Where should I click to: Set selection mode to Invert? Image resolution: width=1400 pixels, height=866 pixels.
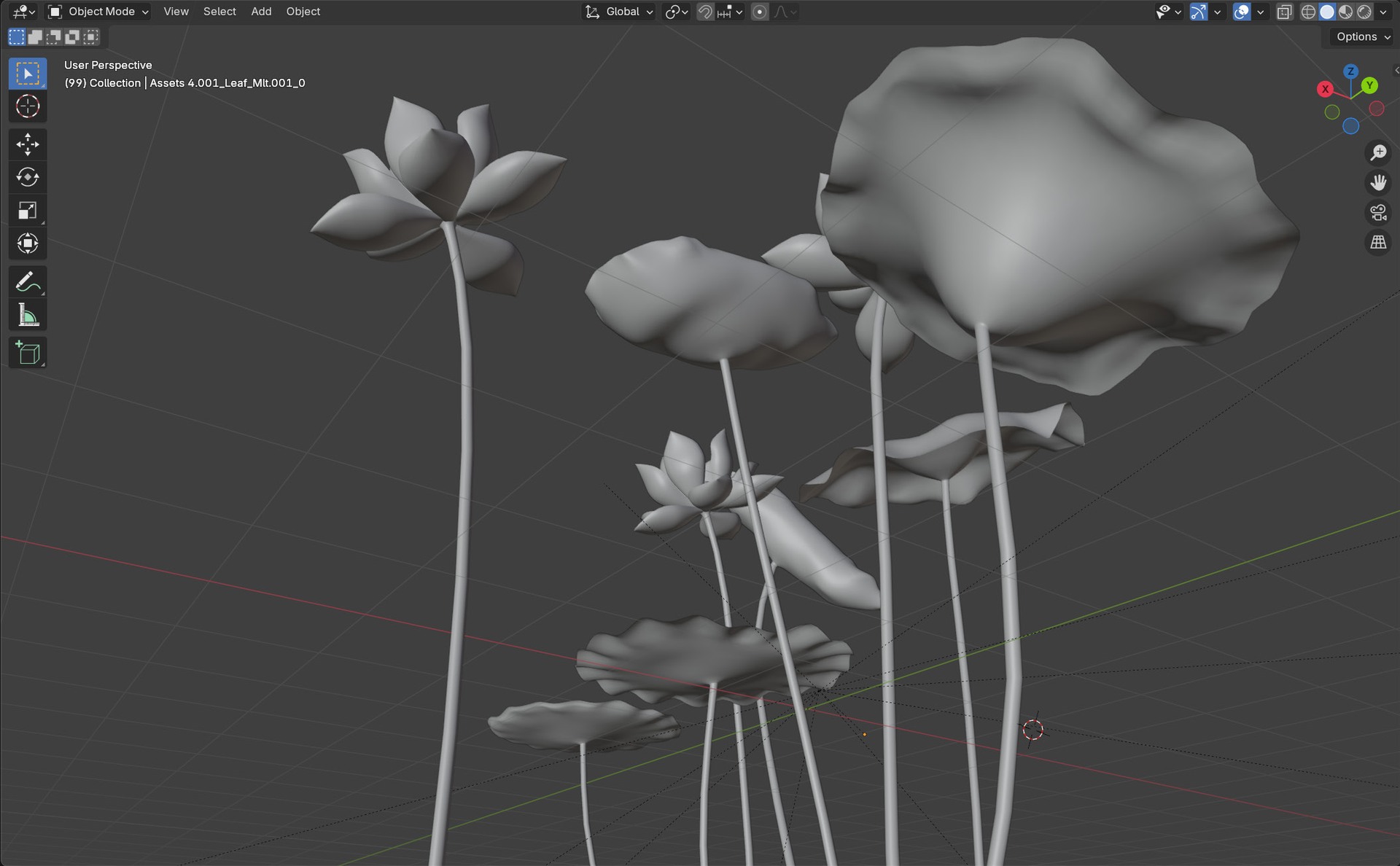pos(72,36)
